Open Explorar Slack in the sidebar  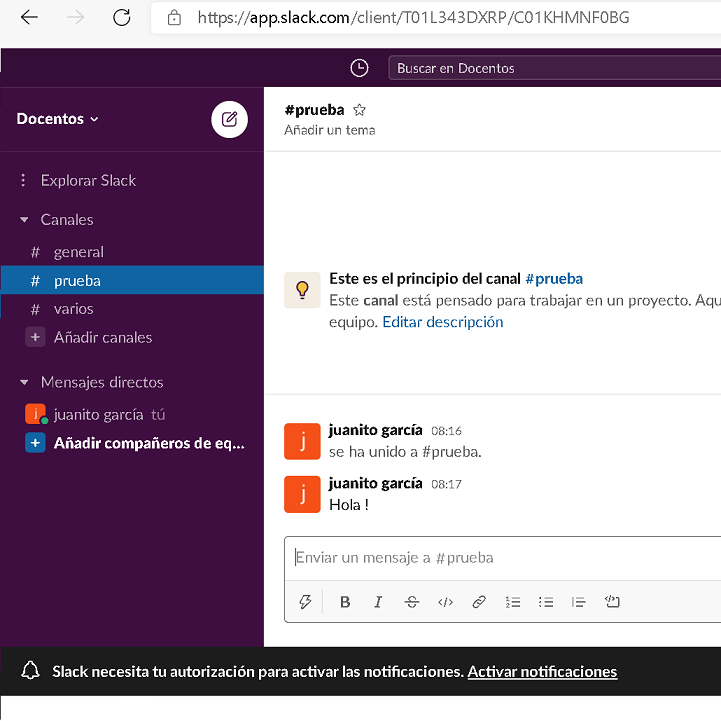(88, 180)
